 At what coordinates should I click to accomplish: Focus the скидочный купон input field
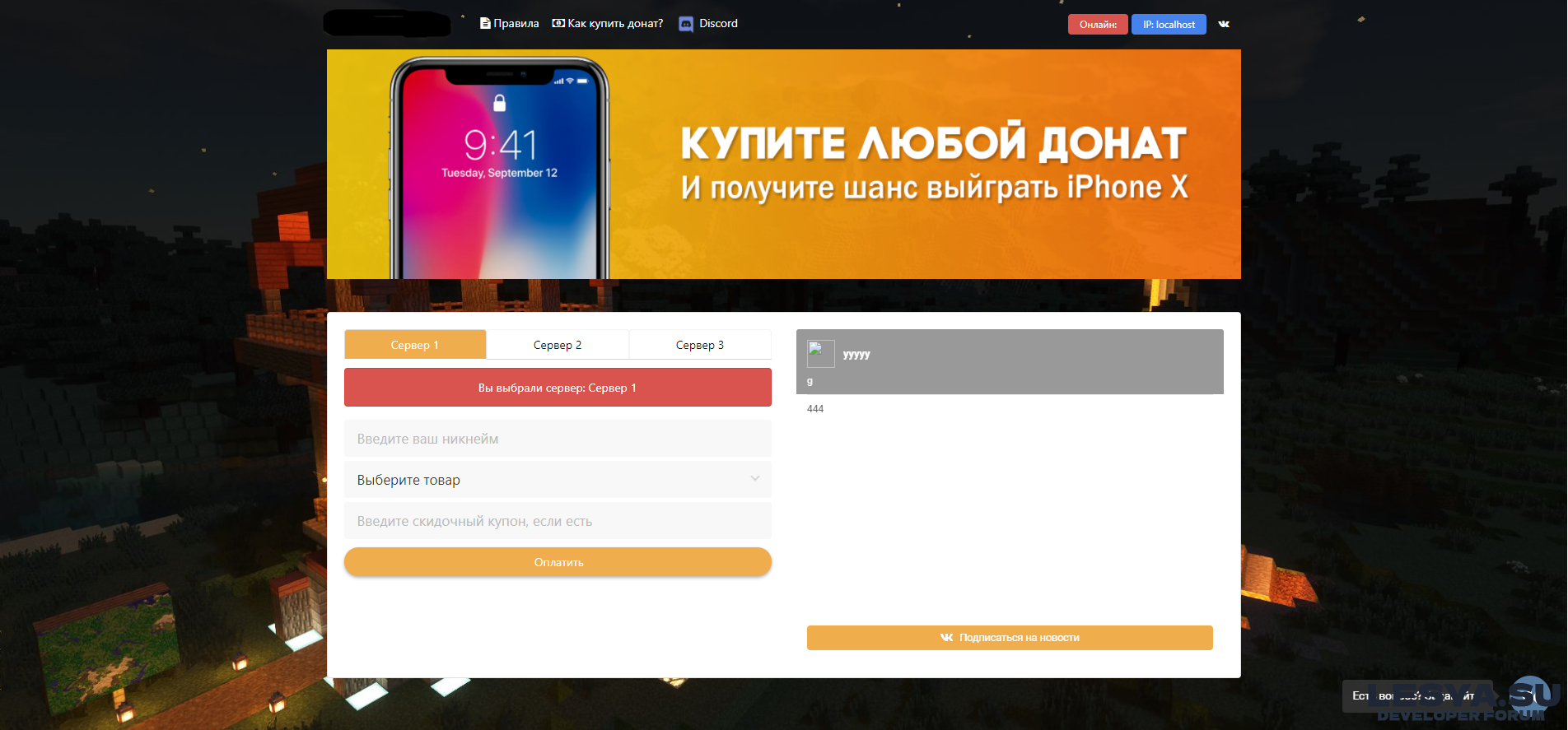(x=558, y=521)
